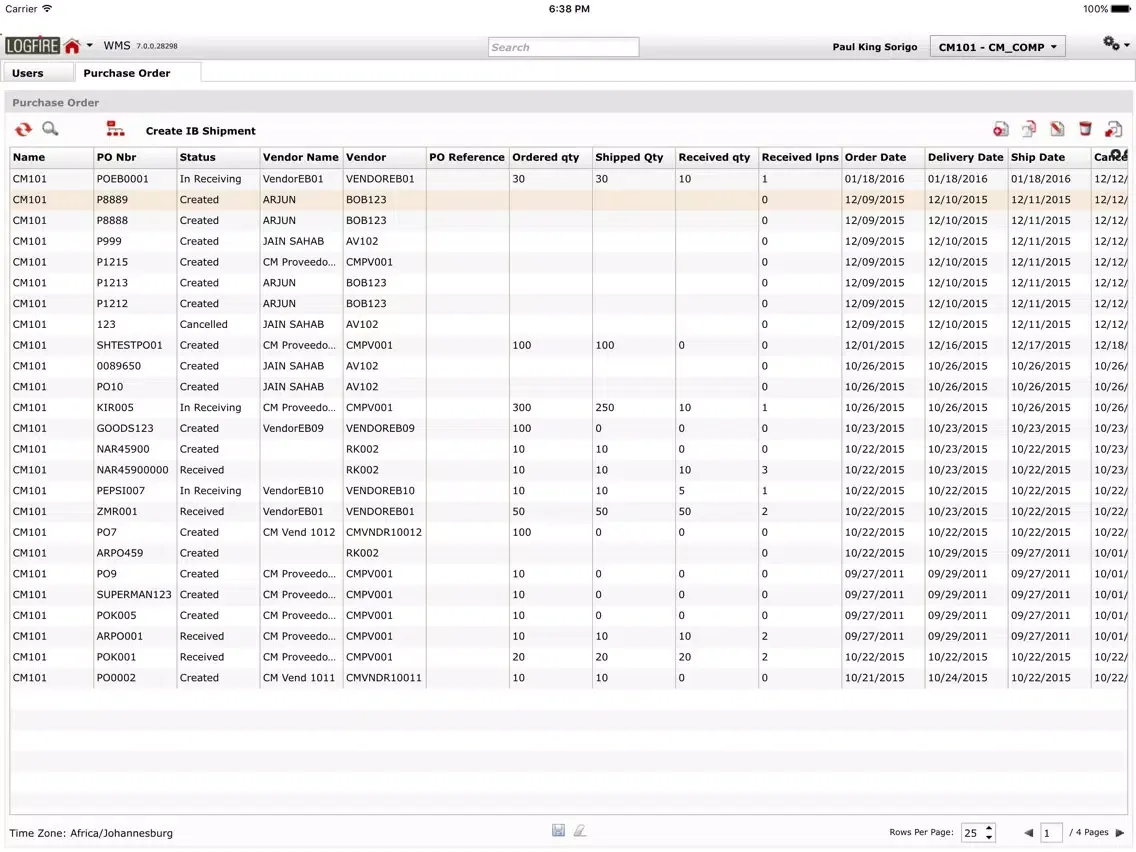The image size is (1136, 852).
Task: Click the create new record icon
Action: [x=1000, y=129]
